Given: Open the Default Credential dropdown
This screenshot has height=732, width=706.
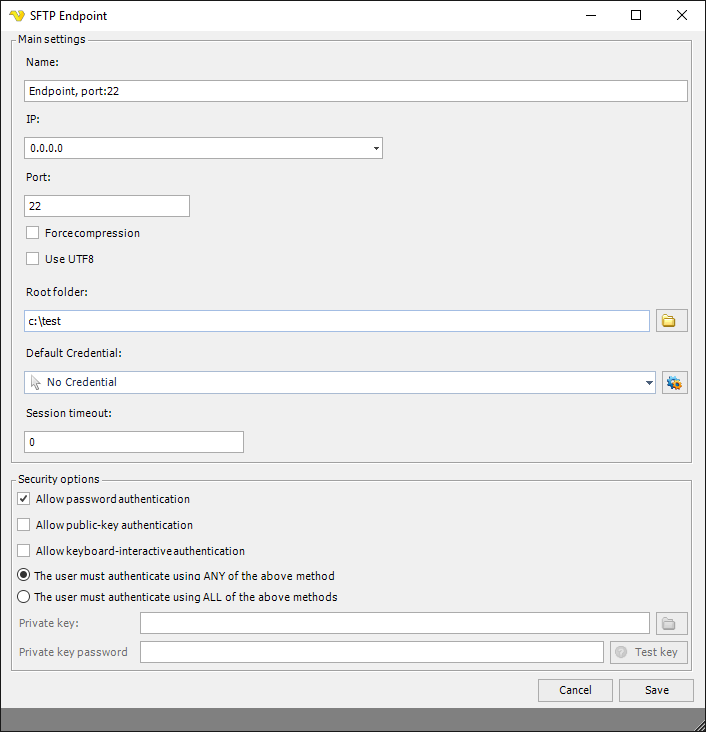Looking at the screenshot, I should 649,383.
